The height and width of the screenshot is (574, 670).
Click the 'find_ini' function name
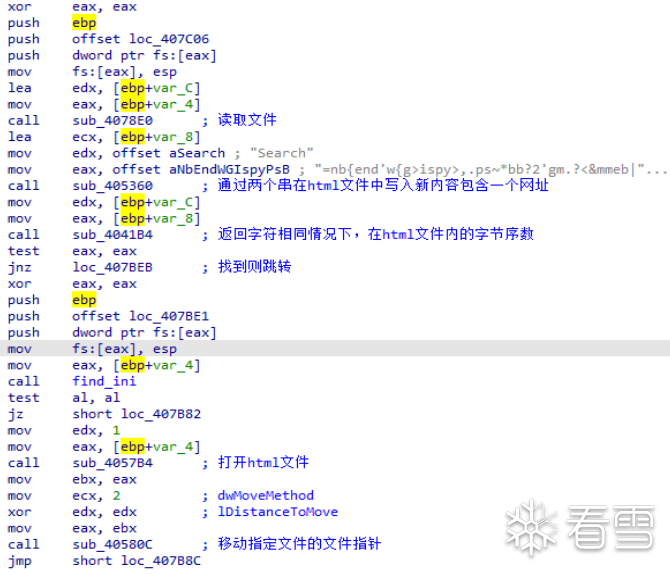[x=104, y=381]
